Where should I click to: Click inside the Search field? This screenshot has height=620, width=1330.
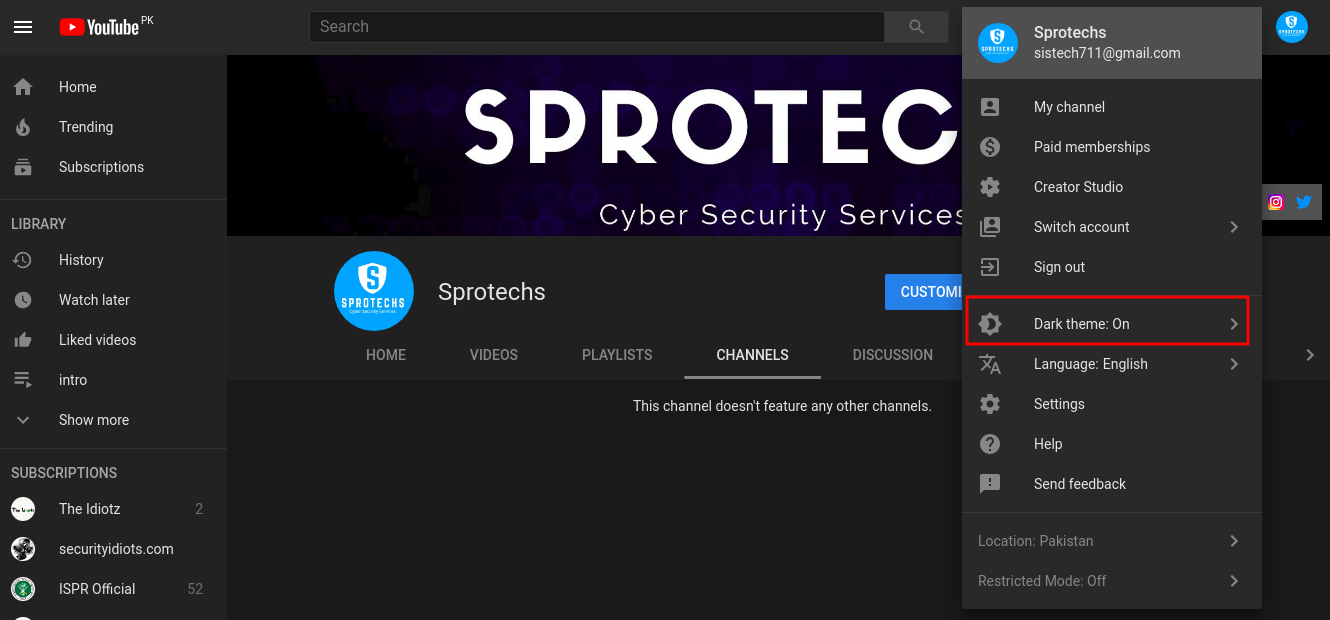(597, 27)
